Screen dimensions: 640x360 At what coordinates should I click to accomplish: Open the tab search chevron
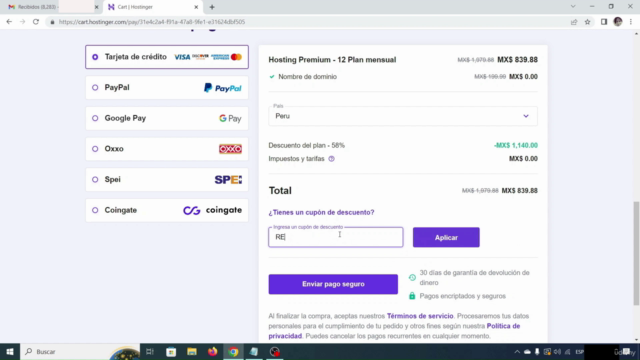point(573,7)
